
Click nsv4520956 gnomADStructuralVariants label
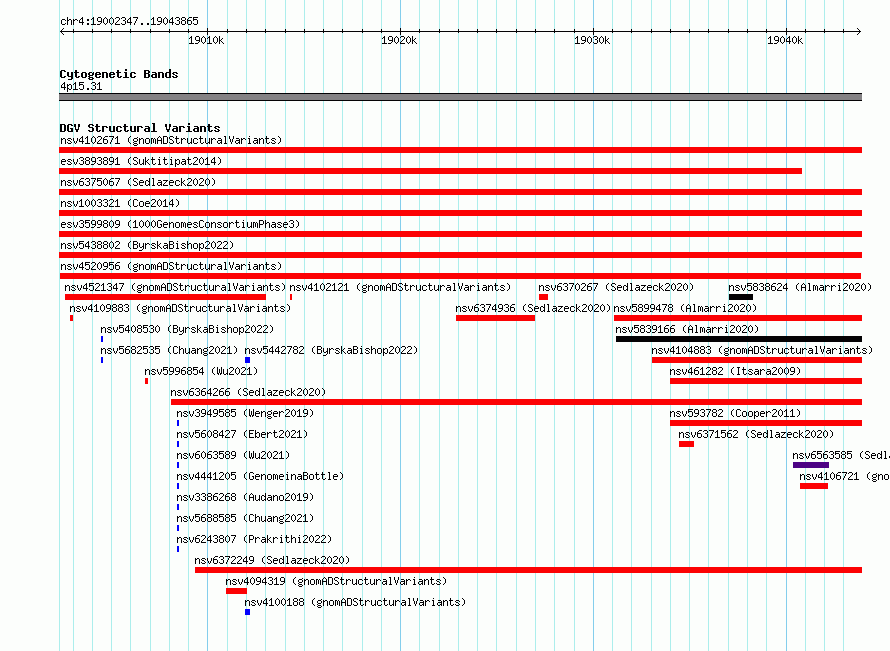171,266
